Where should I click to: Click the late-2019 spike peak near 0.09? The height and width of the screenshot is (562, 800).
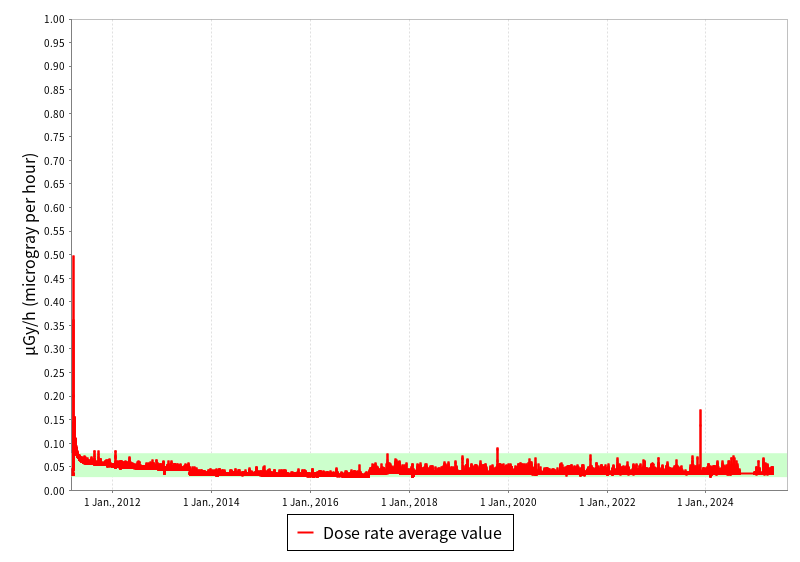[x=497, y=449]
